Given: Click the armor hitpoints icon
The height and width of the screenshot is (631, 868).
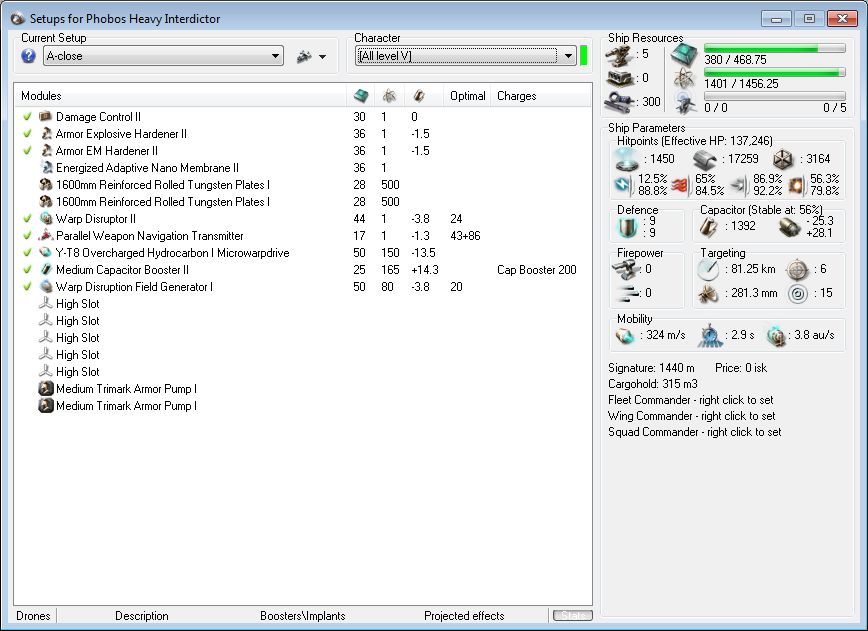Looking at the screenshot, I should pyautogui.click(x=705, y=159).
